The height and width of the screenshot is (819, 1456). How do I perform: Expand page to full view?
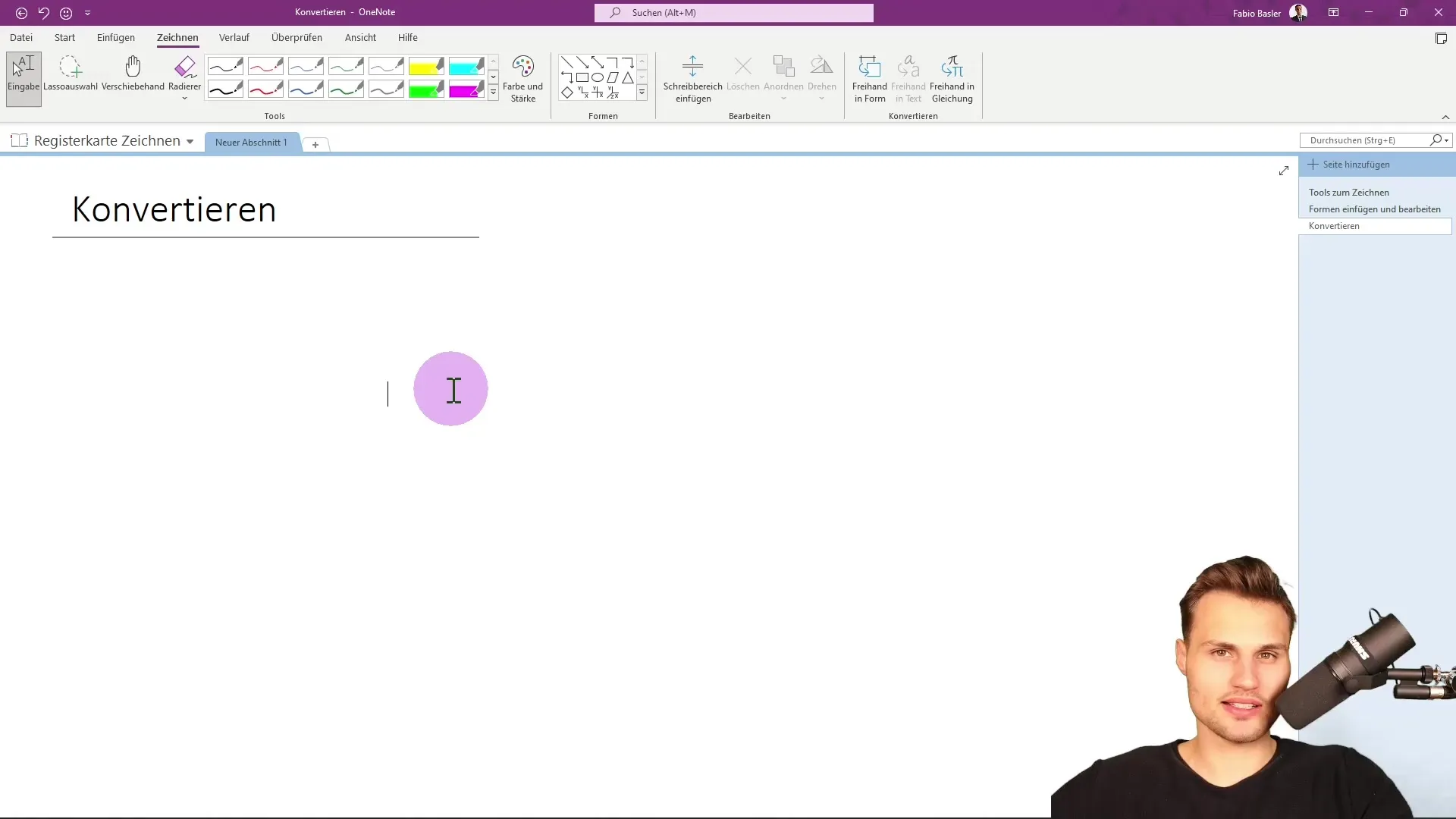tap(1283, 171)
